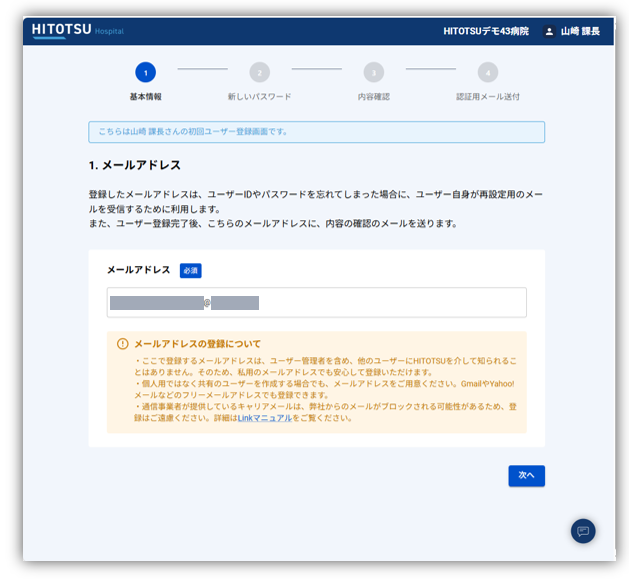The width and height of the screenshot is (629, 584).
Task: Click the 基本情報 step label
Action: (x=146, y=97)
